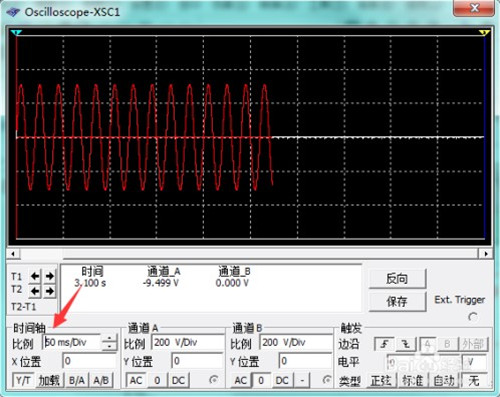Click the 加载 (Add) mode button
500x397 pixels.
pyautogui.click(x=49, y=380)
